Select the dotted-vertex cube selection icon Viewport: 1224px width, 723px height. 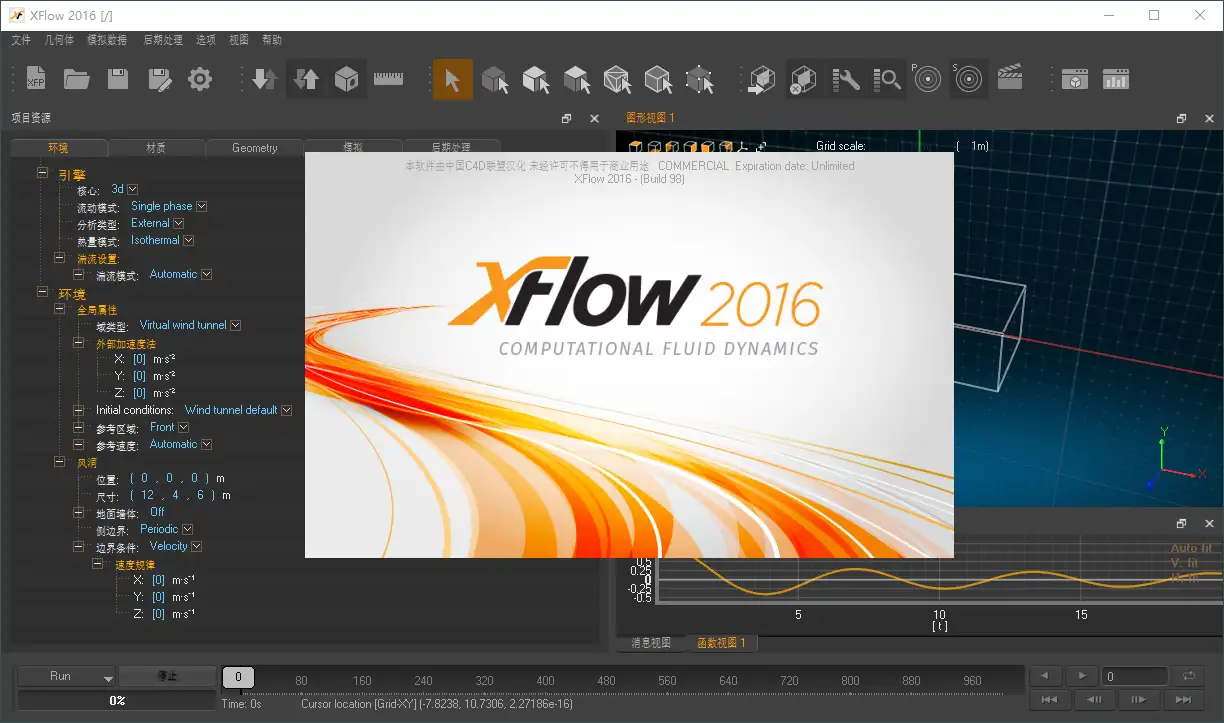point(699,79)
